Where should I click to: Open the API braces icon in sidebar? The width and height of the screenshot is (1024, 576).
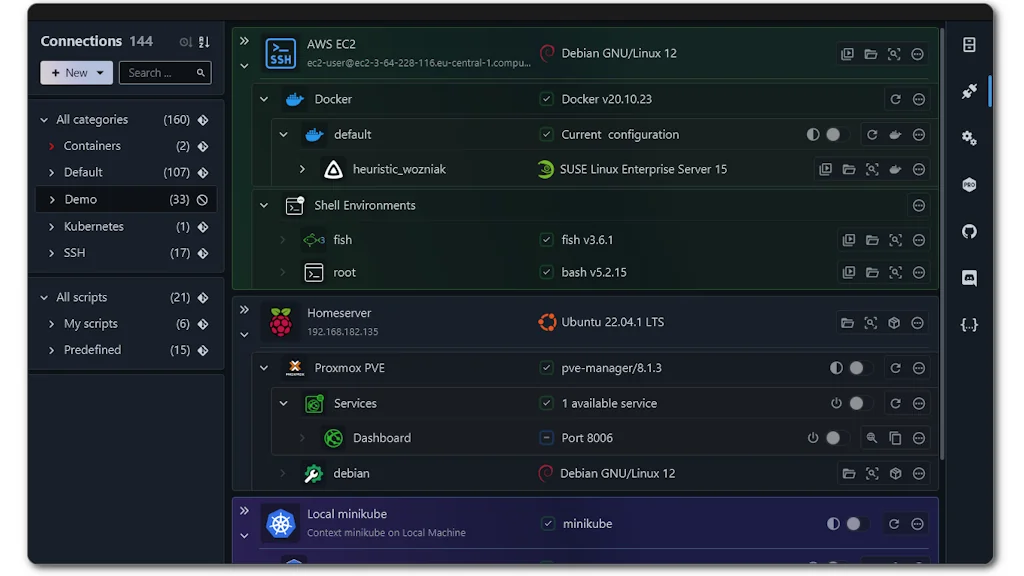(x=969, y=325)
